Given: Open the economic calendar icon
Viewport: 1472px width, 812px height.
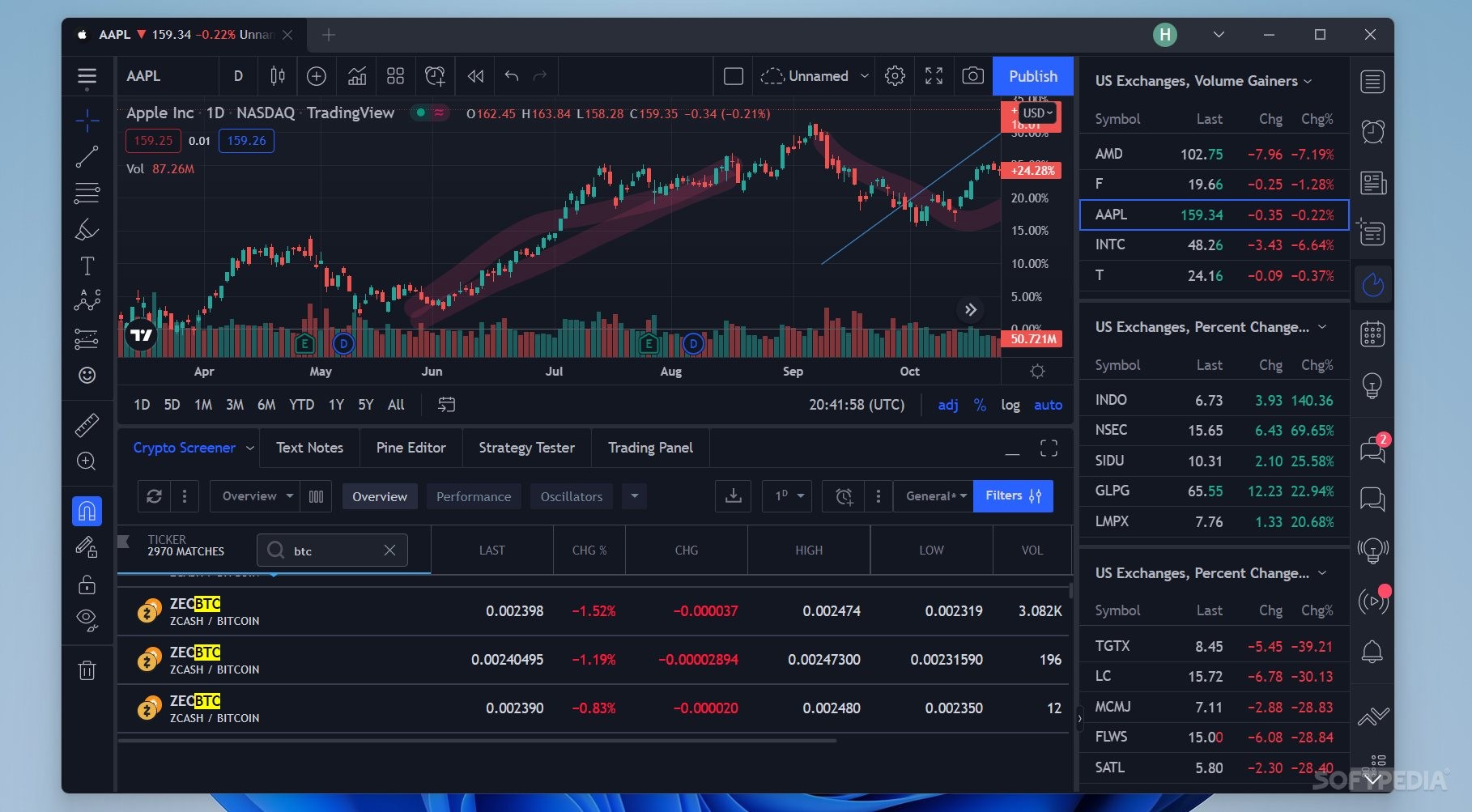Looking at the screenshot, I should [x=1372, y=334].
